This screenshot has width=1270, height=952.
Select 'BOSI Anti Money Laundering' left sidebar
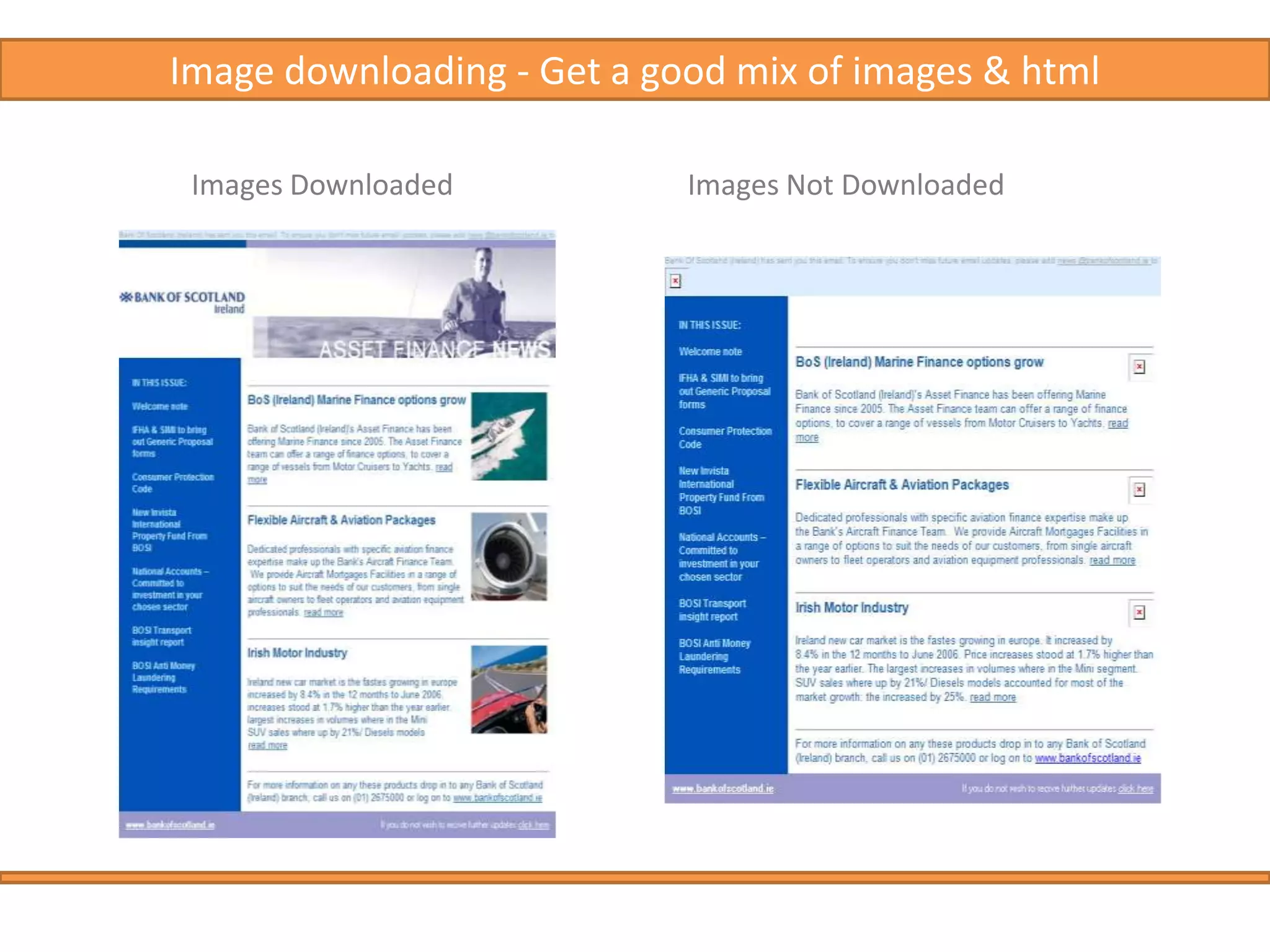tap(163, 677)
